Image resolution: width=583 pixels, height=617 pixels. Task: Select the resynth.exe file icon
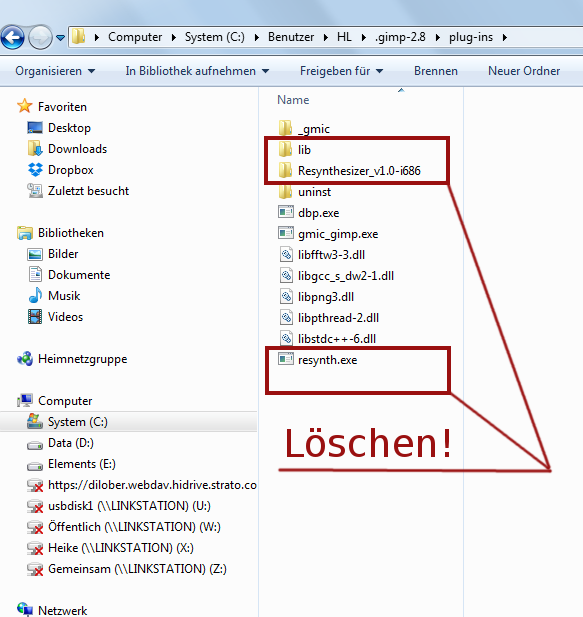tap(286, 359)
